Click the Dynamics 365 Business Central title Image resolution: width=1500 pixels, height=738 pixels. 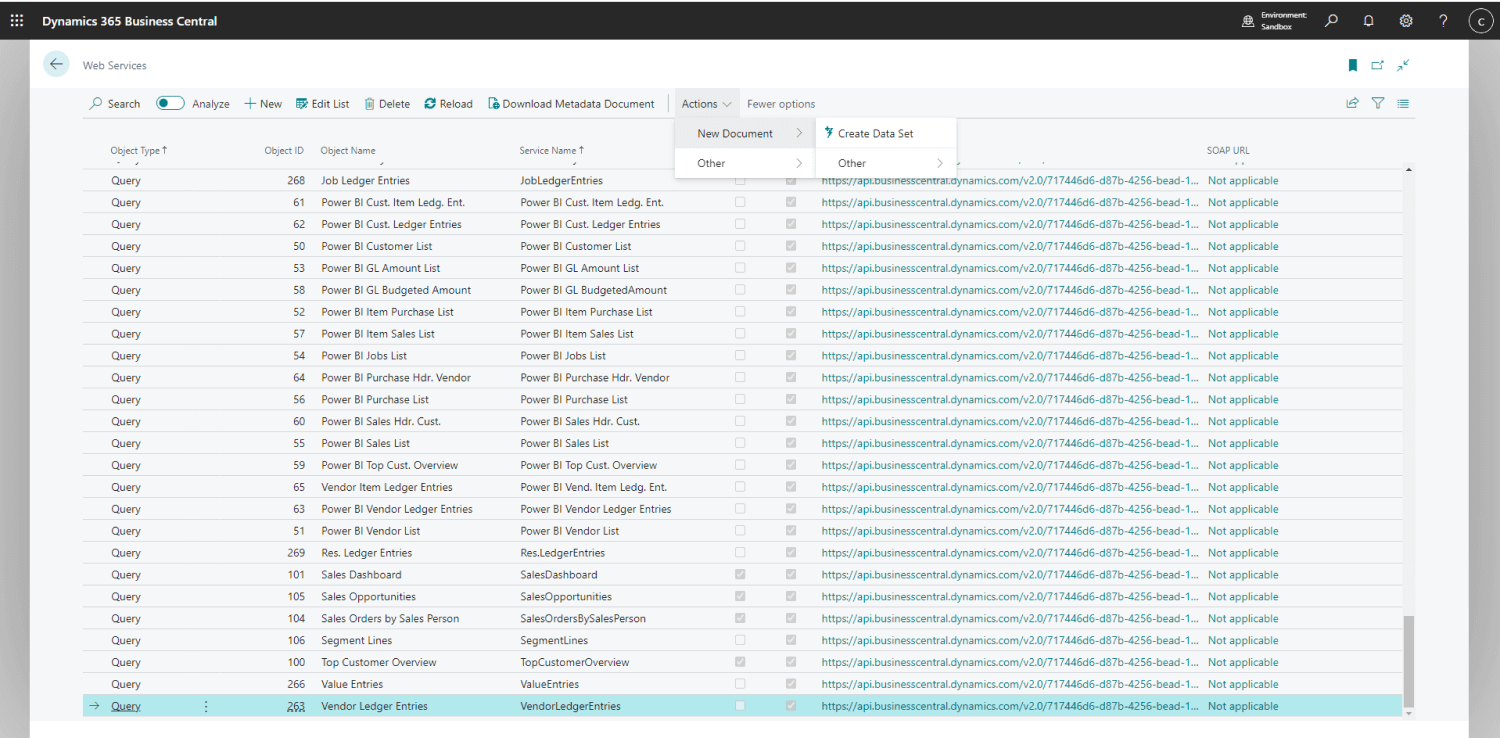click(x=129, y=20)
